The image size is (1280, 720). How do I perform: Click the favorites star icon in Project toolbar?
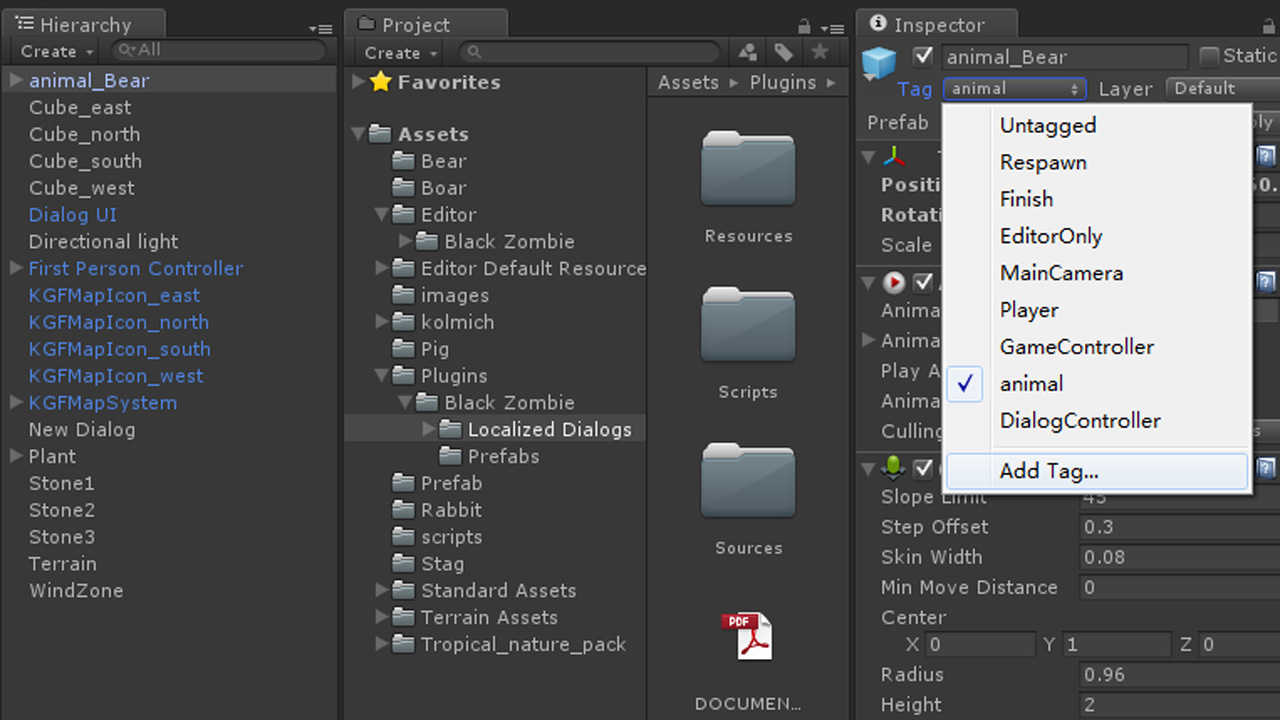pyautogui.click(x=820, y=53)
